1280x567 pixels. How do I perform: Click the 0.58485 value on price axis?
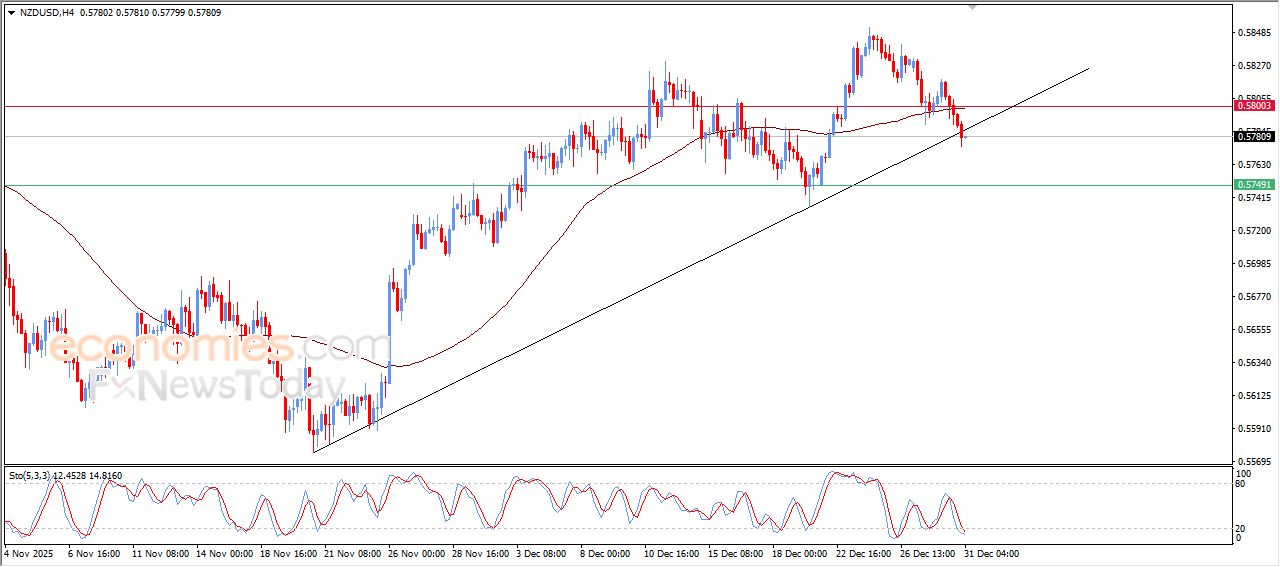1253,32
